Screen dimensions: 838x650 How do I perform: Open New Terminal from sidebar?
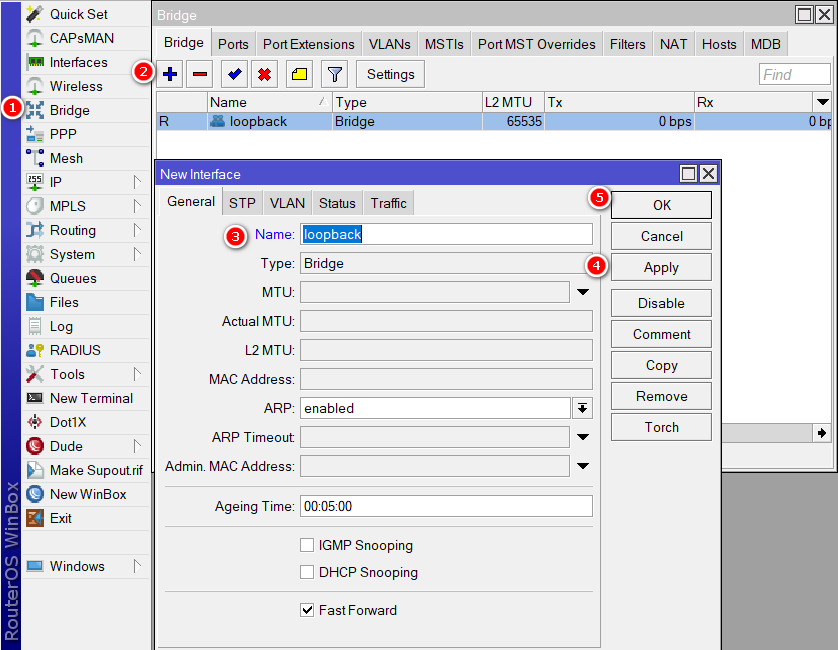tap(91, 398)
